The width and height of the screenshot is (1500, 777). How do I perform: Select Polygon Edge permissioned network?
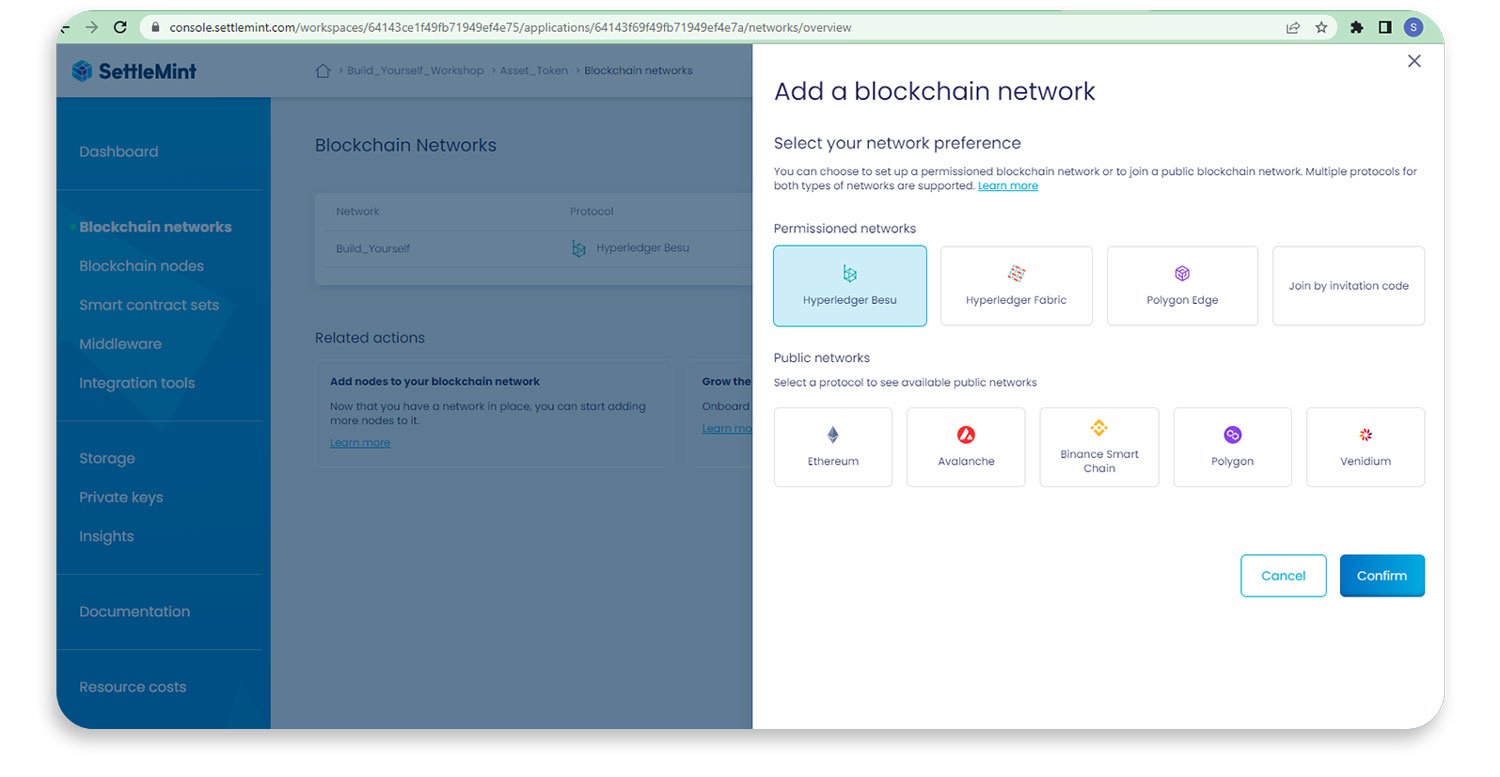click(x=1182, y=286)
